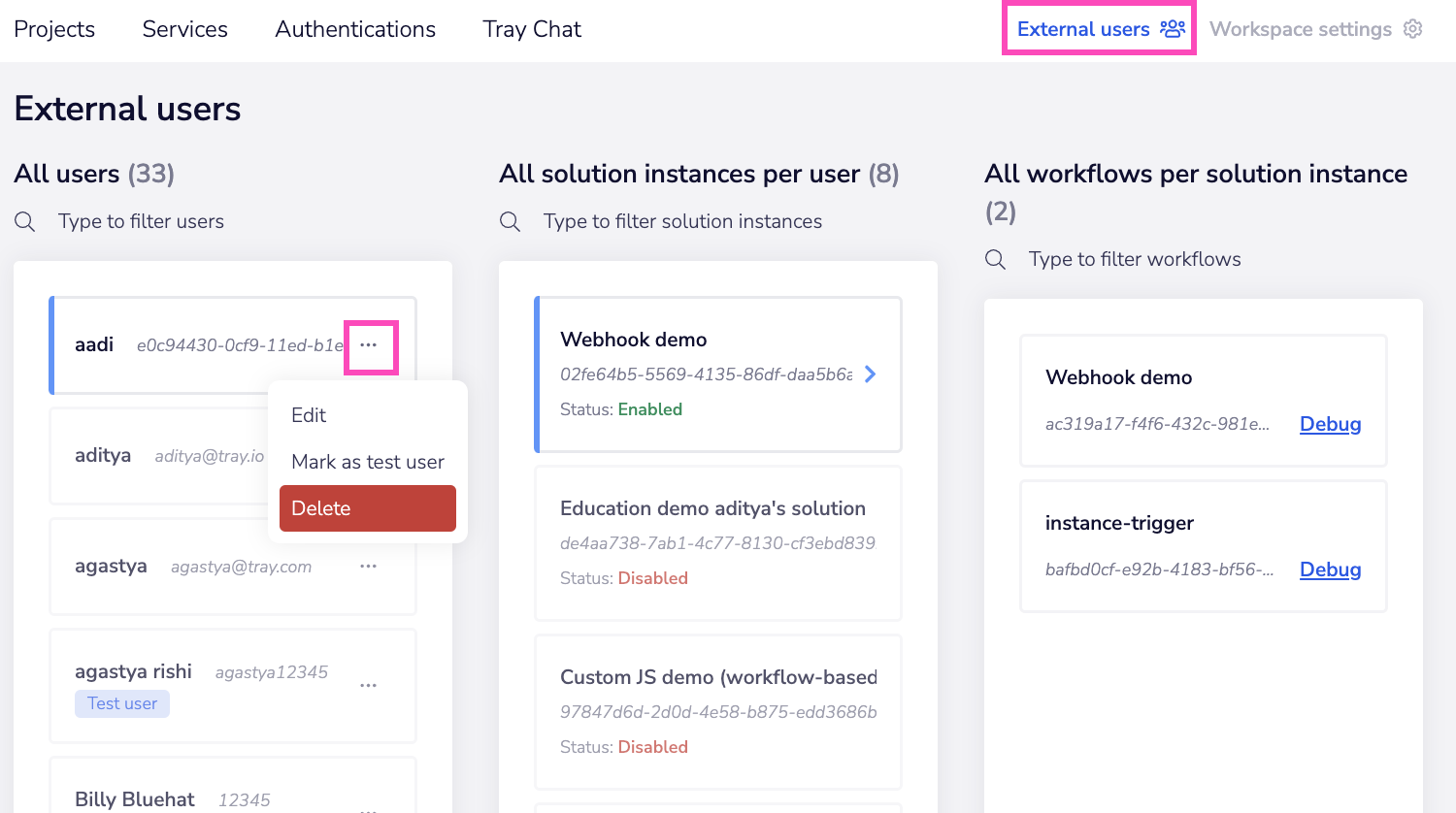Open Tray Chat from the top navigation
1456x813 pixels.
[532, 29]
